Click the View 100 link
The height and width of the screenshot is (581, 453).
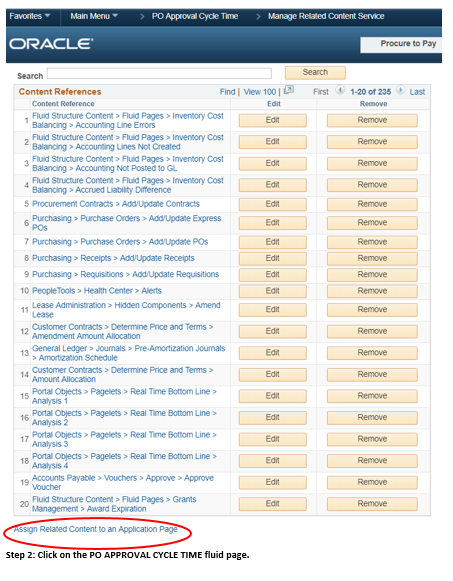coord(260,92)
